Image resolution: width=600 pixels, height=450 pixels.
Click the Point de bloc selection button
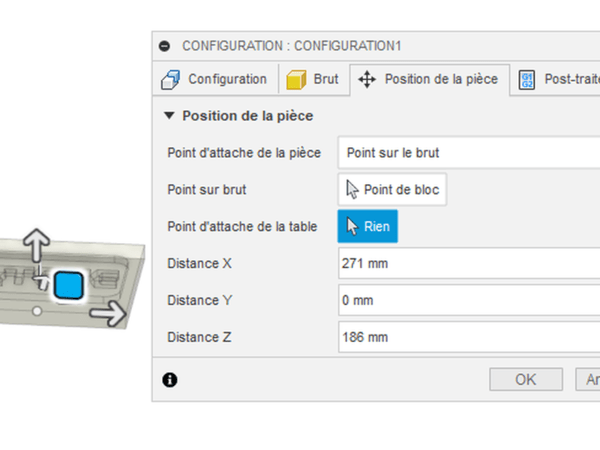[392, 190]
